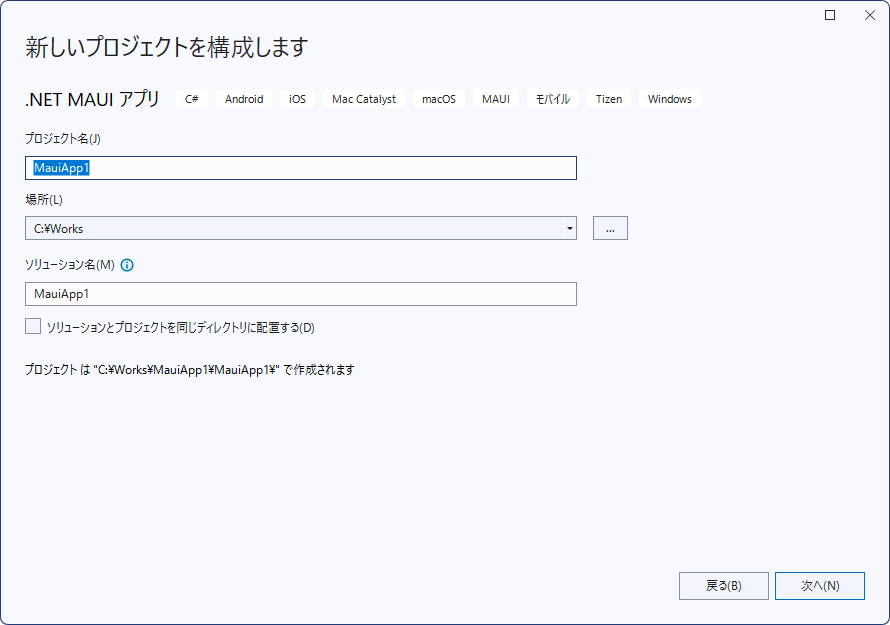The image size is (890, 625).
Task: Click the 新しいプロジェクトを構成します title
Action: pyautogui.click(x=167, y=47)
